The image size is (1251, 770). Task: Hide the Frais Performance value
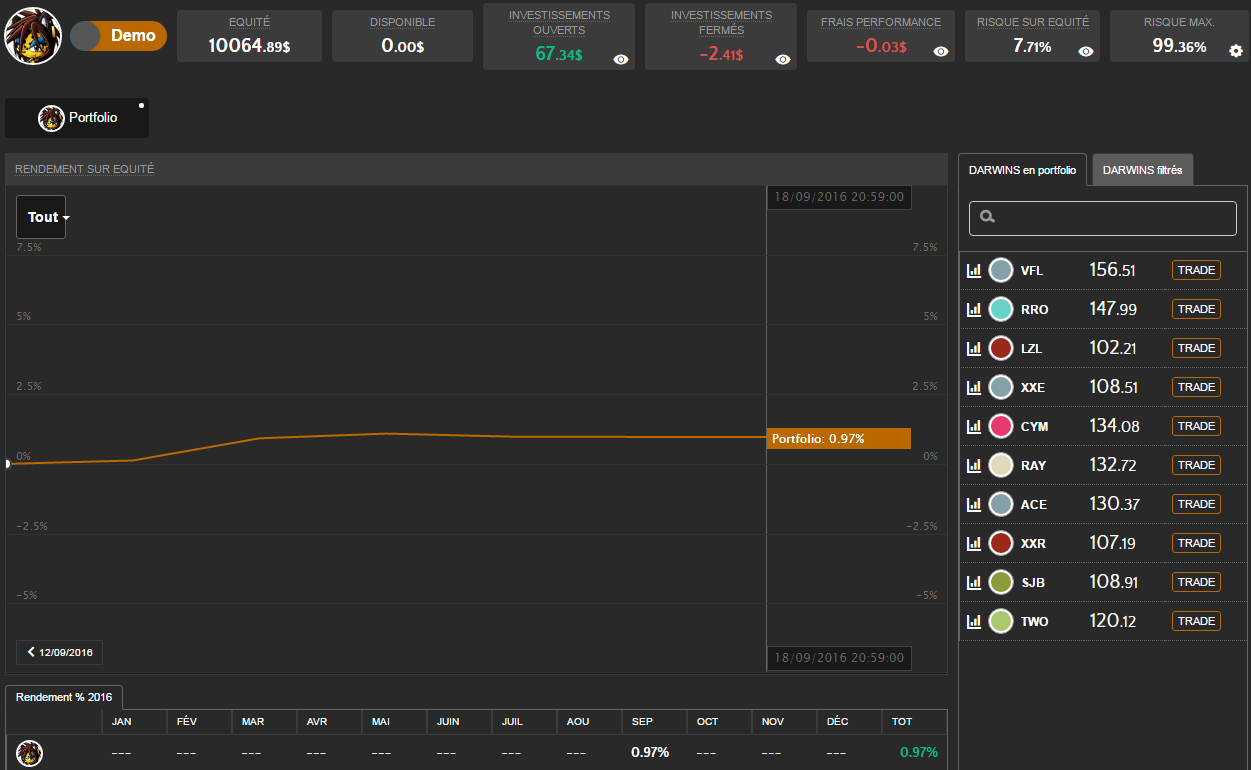coord(941,51)
